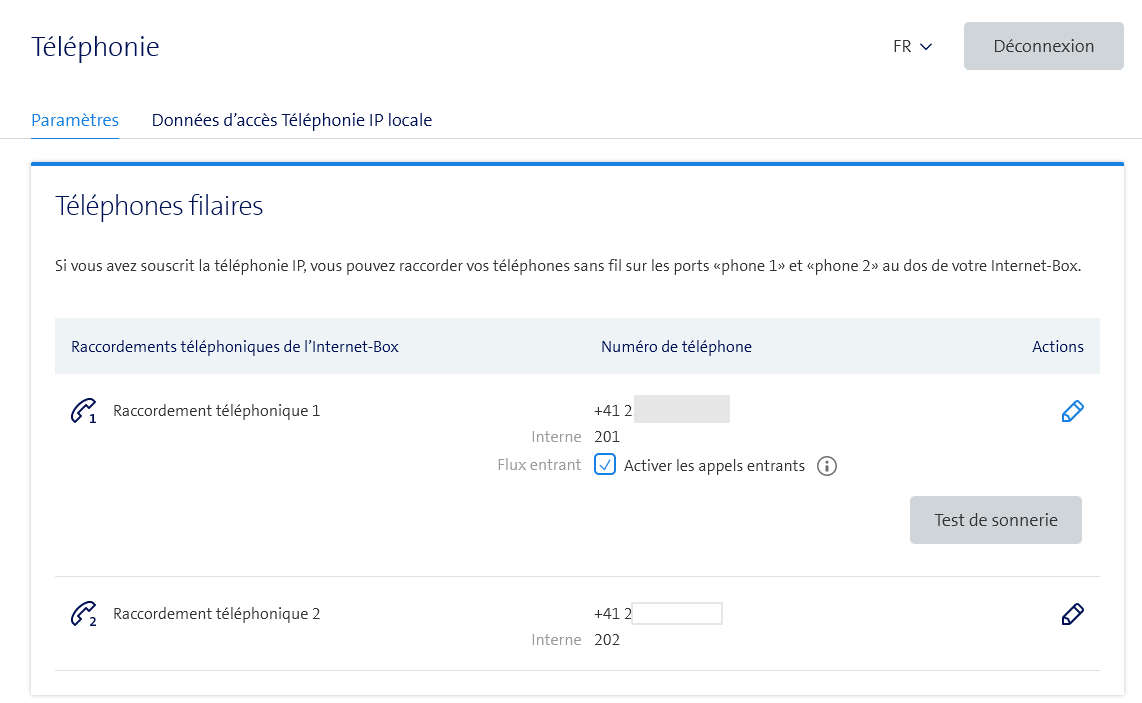1142x703 pixels.
Task: Click the Téléphones filaires heading
Action: point(159,207)
